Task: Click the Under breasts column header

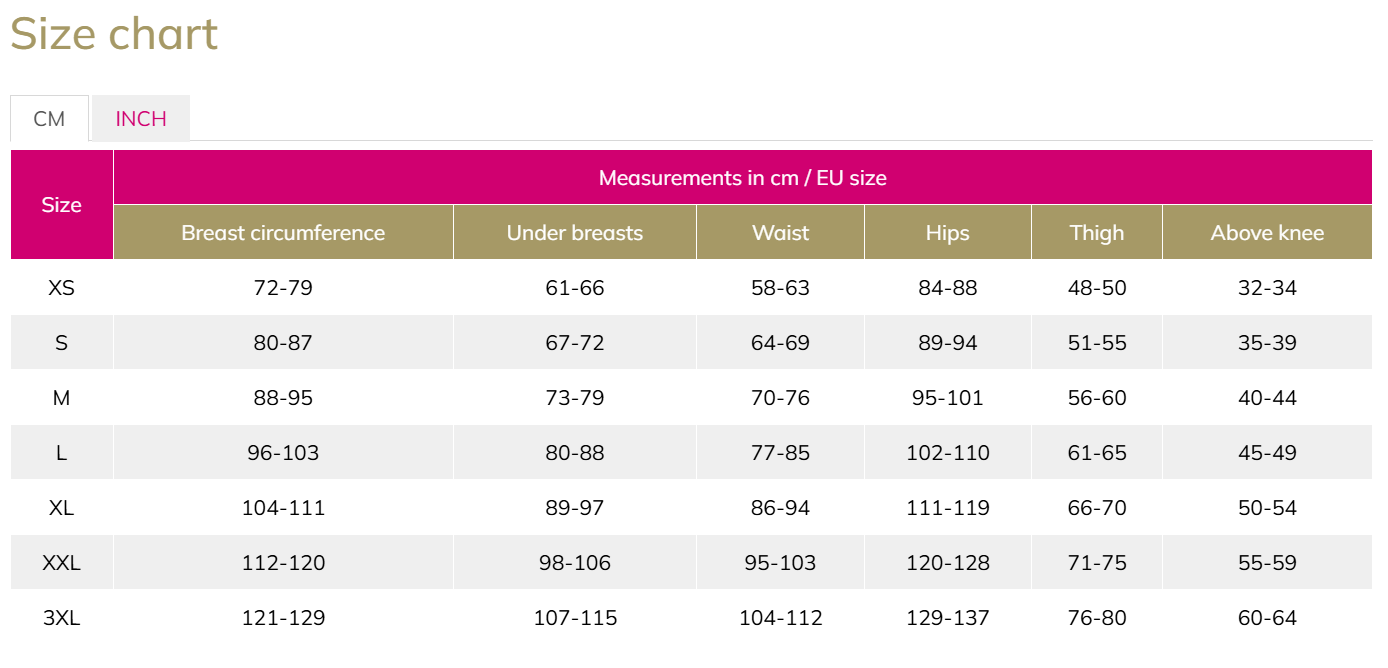Action: tap(575, 233)
